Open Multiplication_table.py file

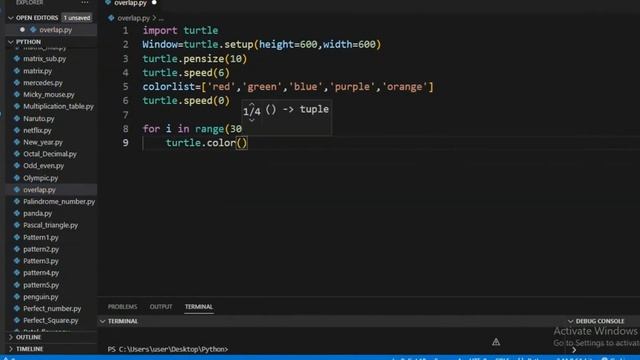pyautogui.click(x=58, y=107)
